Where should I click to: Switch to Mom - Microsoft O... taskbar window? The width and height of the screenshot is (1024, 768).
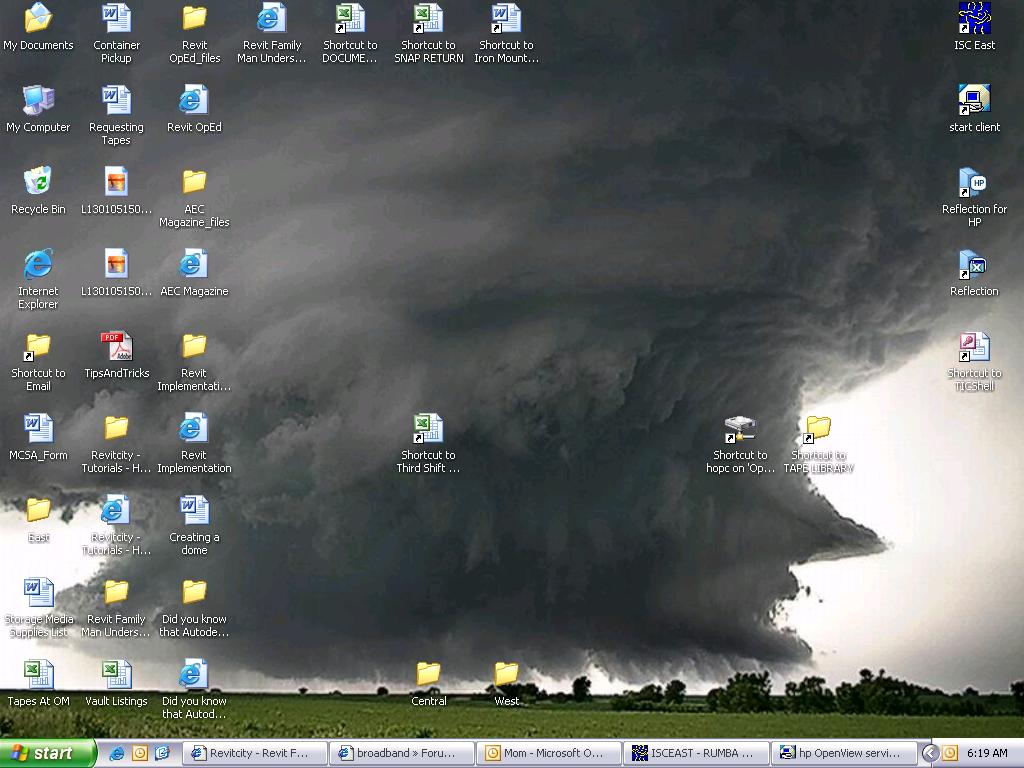coord(549,753)
